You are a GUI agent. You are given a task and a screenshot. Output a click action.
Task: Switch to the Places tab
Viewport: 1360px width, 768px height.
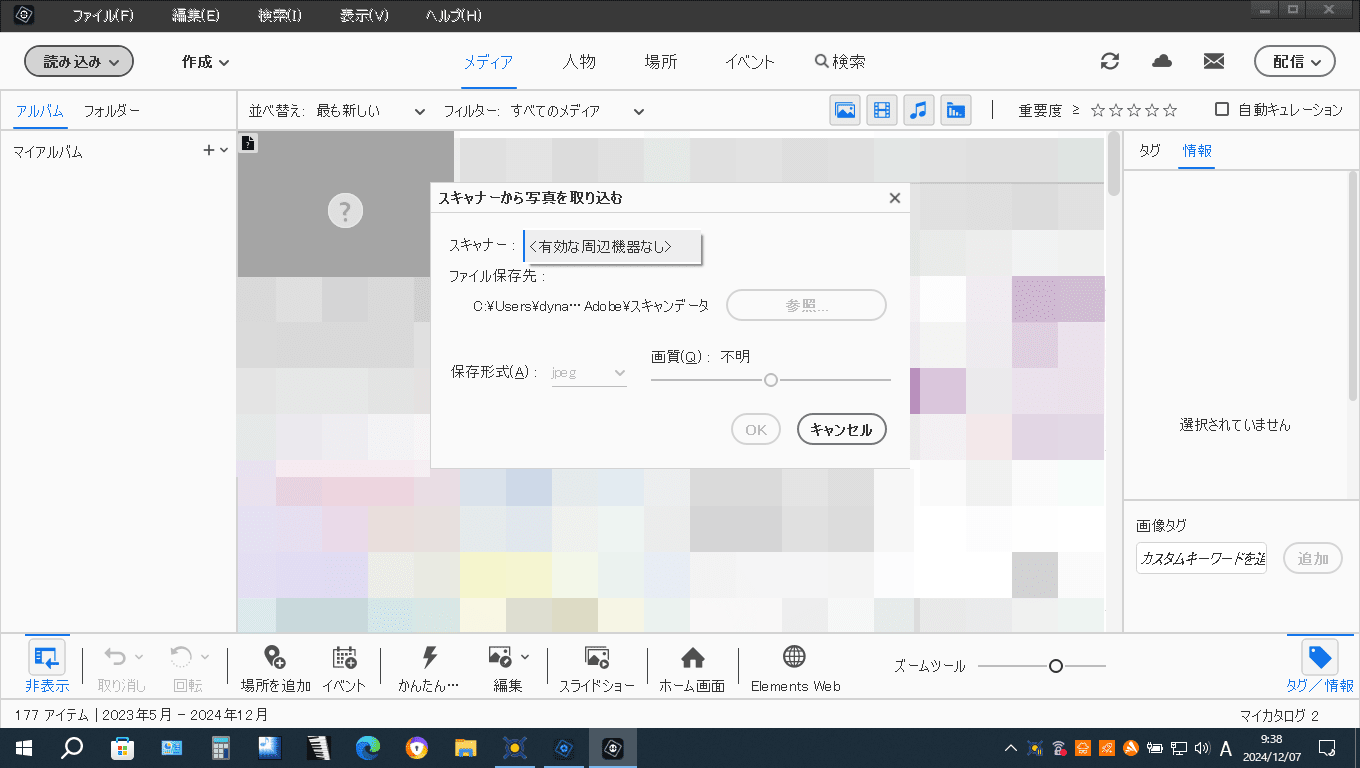tap(661, 61)
